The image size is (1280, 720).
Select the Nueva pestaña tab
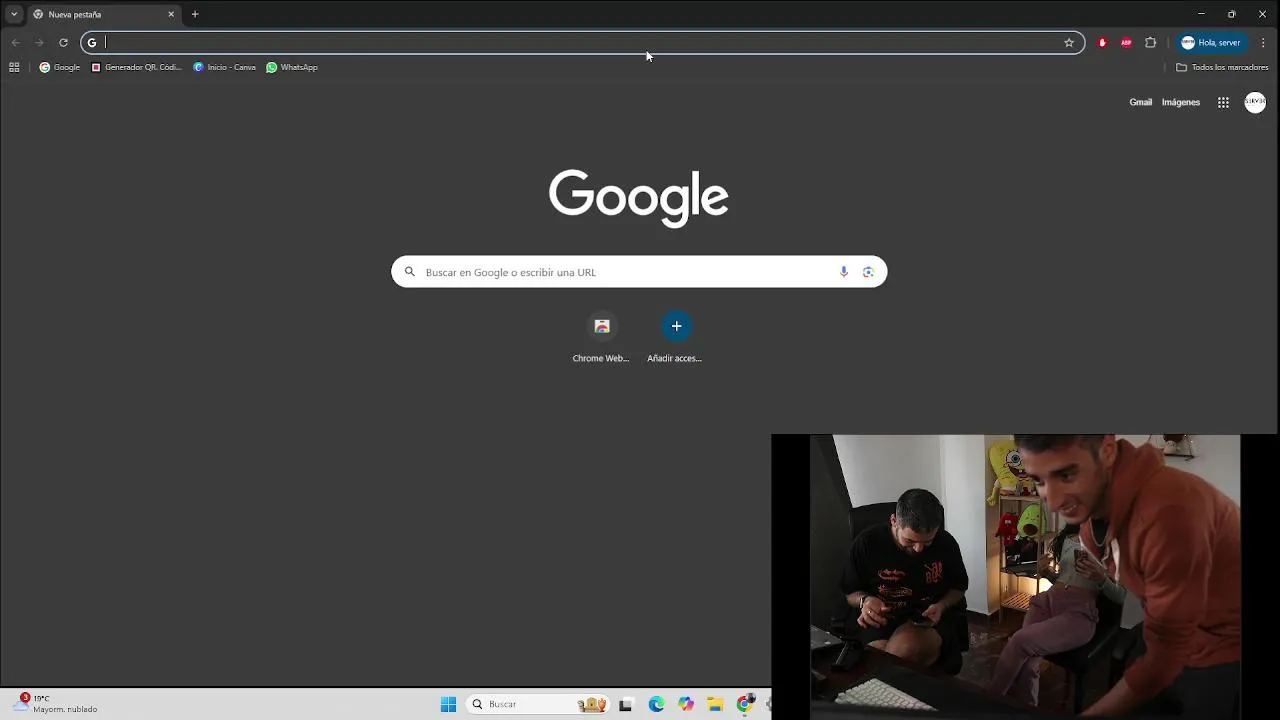click(x=104, y=14)
